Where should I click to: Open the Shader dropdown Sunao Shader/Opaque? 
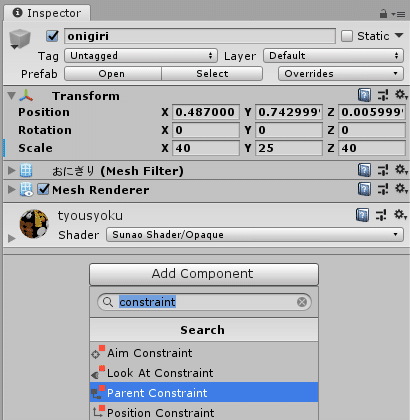point(255,235)
